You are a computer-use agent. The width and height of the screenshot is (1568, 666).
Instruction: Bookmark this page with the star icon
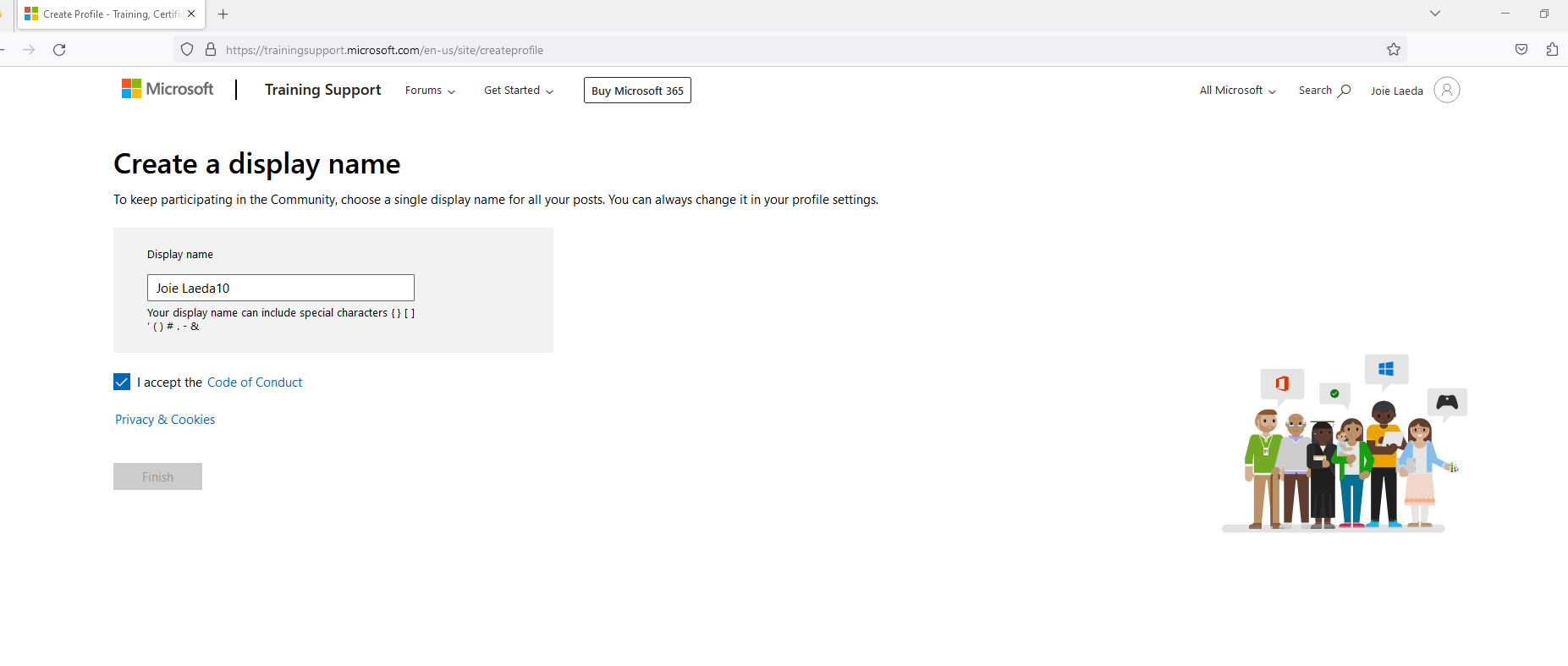[1394, 50]
